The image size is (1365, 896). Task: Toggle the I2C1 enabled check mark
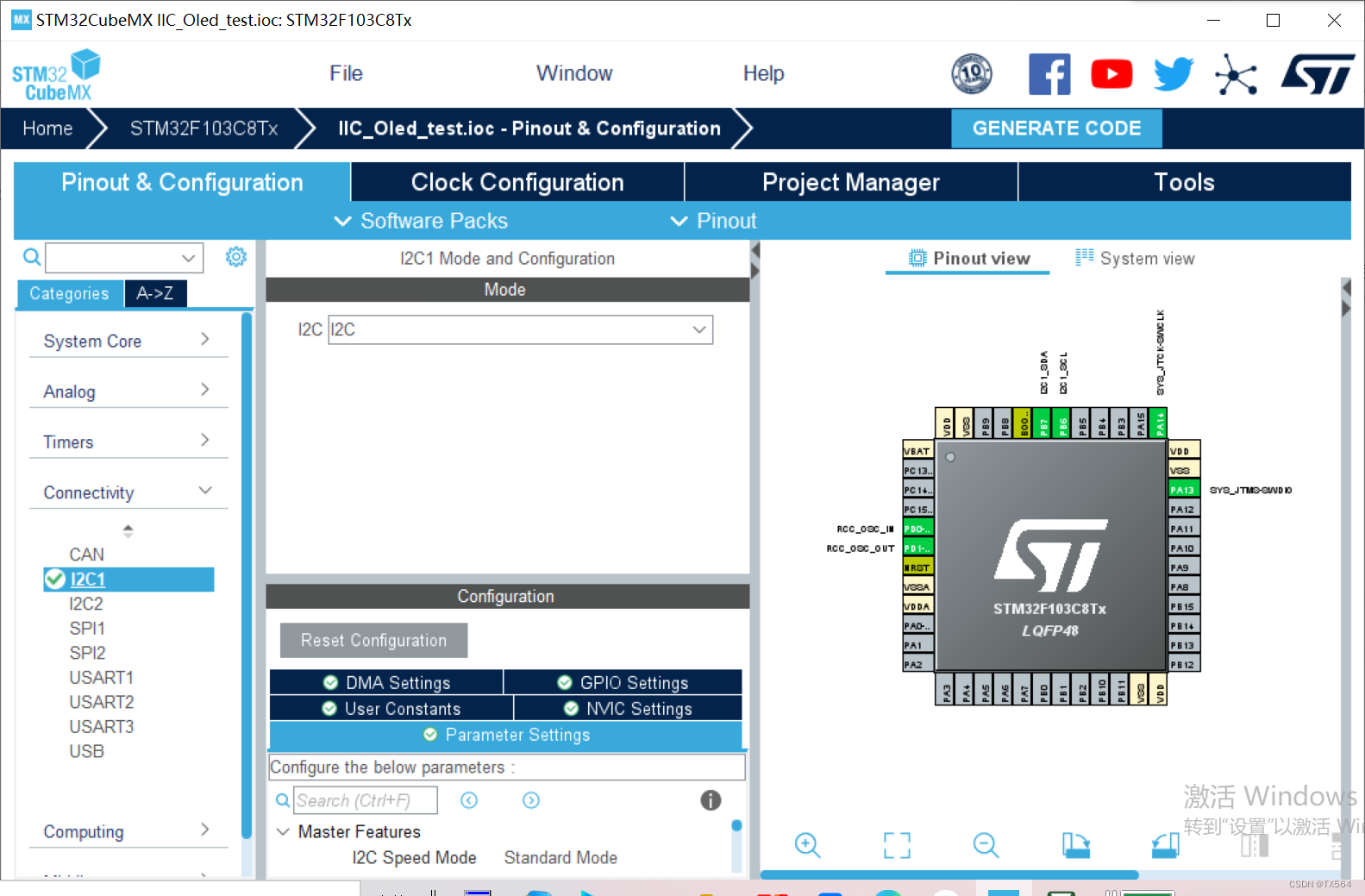coord(55,579)
